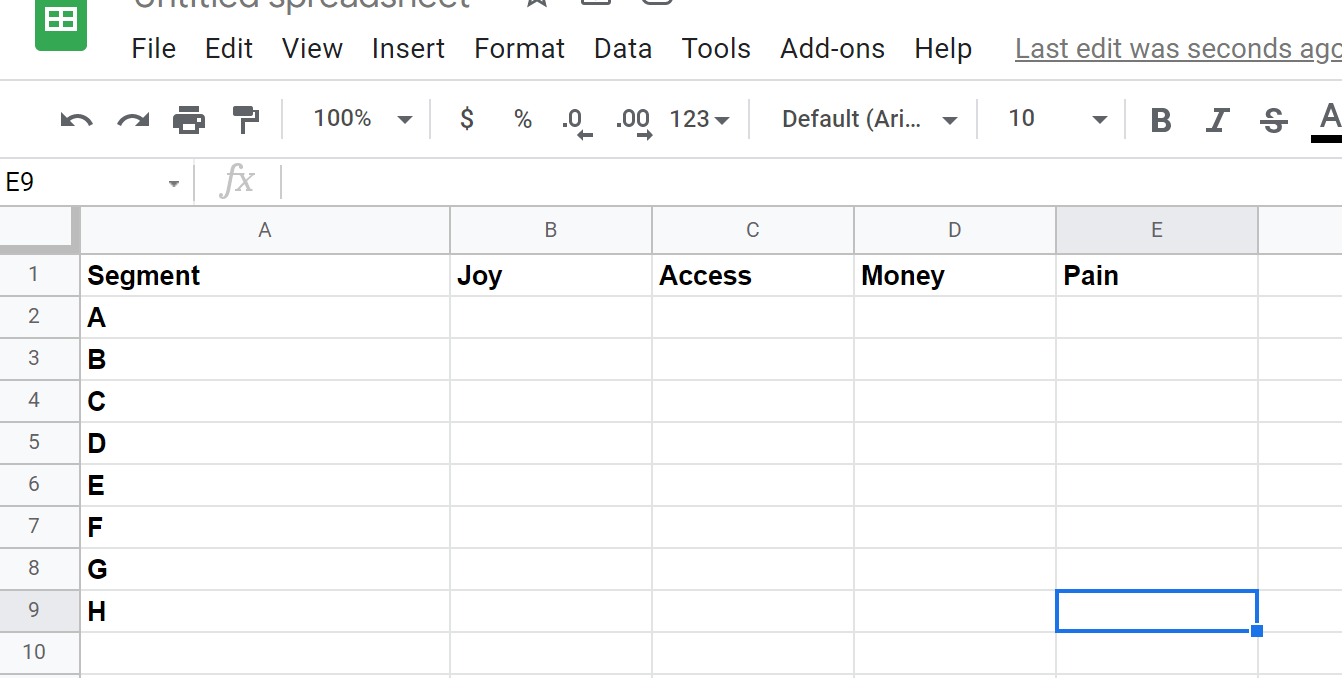Open the zoom 100% dropdown

point(362,119)
